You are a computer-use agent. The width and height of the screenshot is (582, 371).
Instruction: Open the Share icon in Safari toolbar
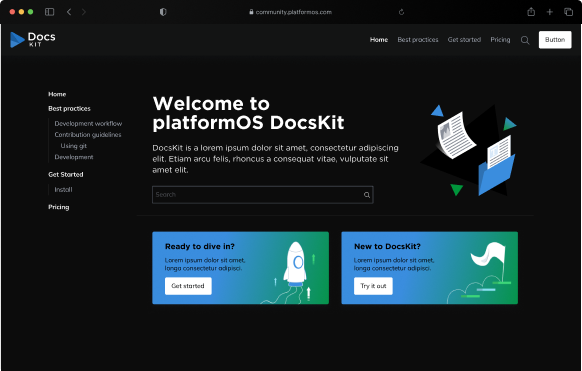[531, 12]
